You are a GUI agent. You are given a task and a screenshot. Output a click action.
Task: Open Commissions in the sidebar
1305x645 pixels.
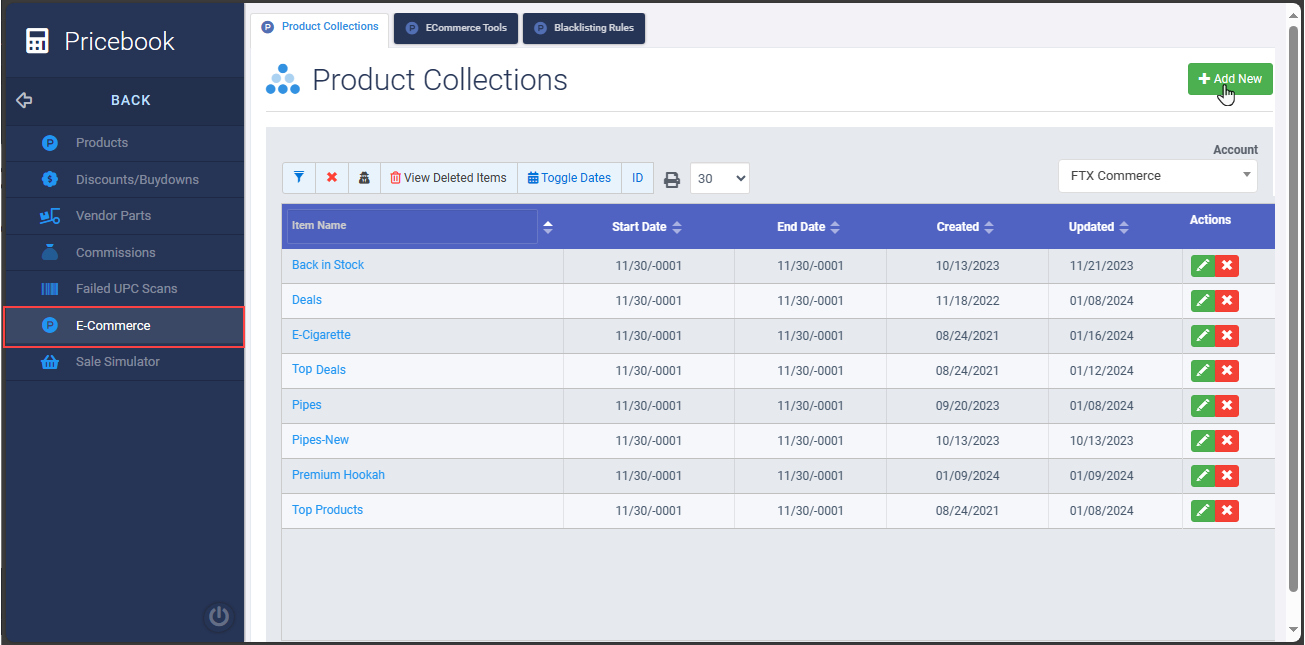tap(123, 253)
